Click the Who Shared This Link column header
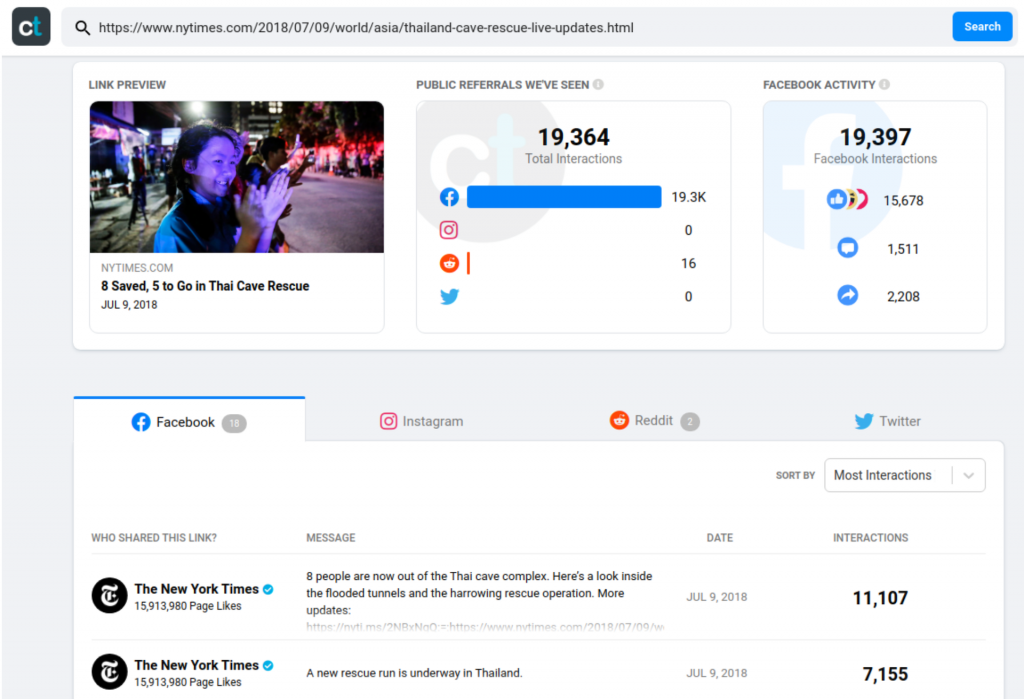1024x699 pixels. [154, 538]
